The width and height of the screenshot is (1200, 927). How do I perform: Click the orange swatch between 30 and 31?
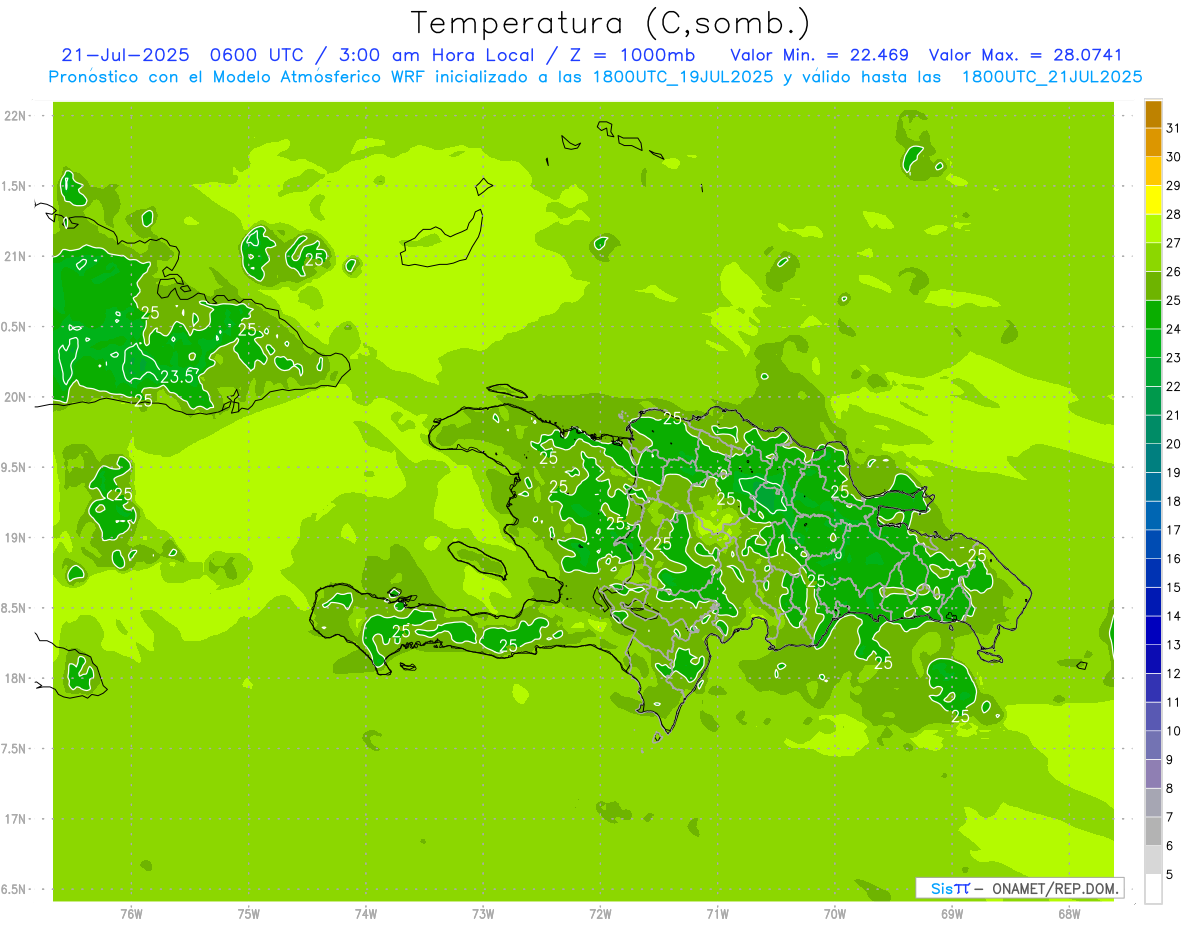click(1153, 142)
